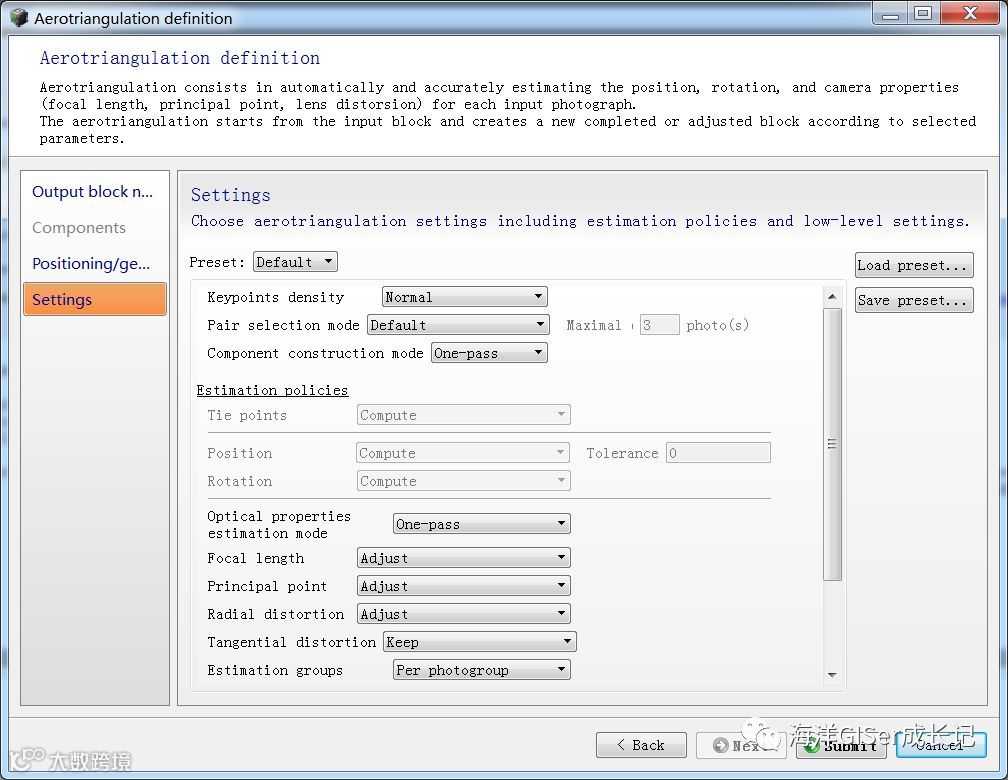Open the disabled Position dropdown
The image size is (1008, 780).
[463, 453]
